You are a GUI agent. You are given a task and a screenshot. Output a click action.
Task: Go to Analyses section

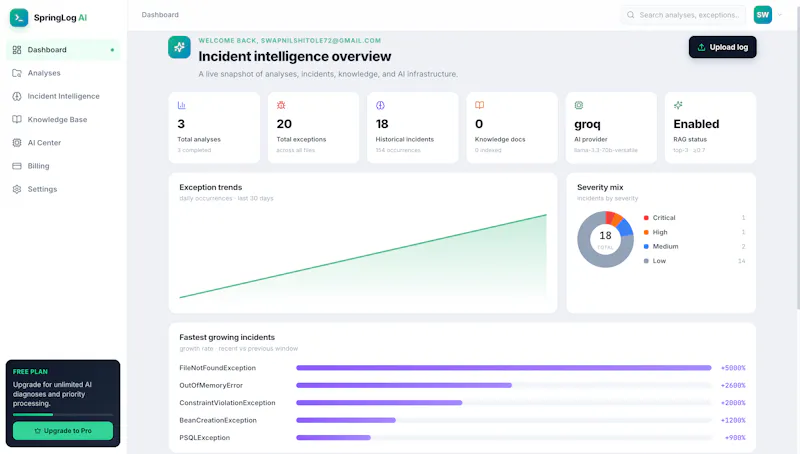click(x=63, y=73)
